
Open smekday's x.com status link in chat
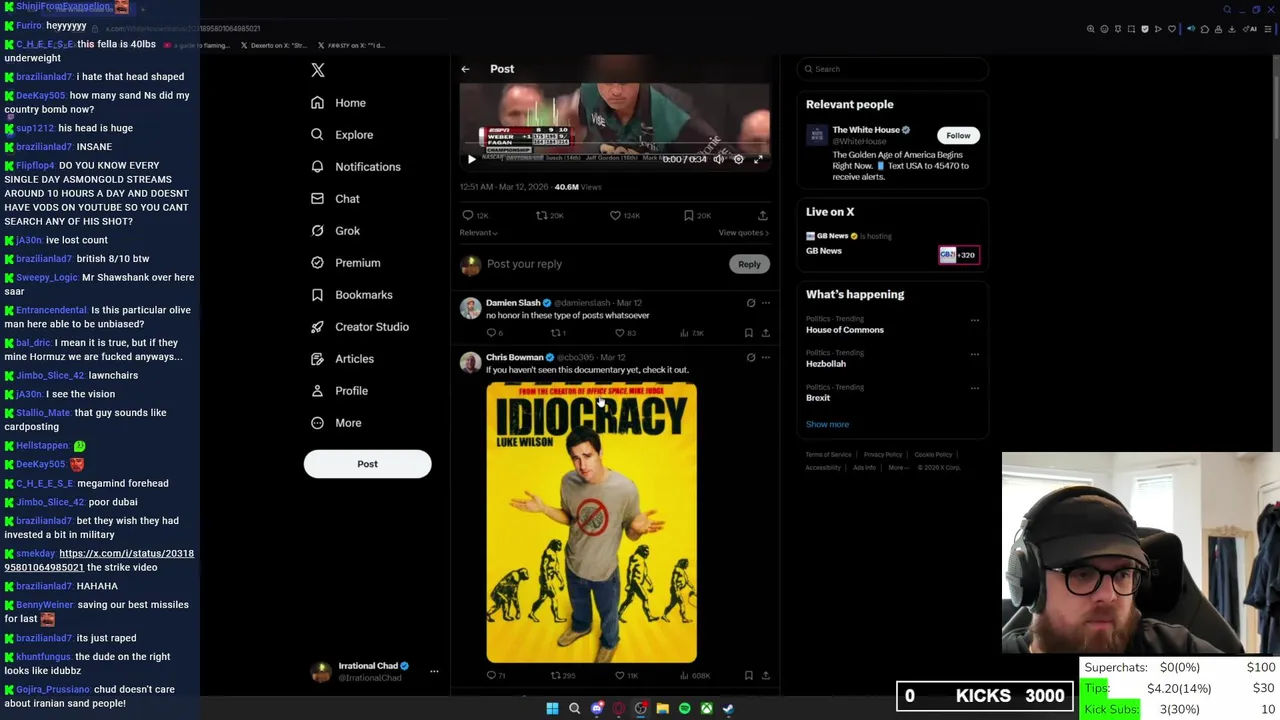[99, 560]
